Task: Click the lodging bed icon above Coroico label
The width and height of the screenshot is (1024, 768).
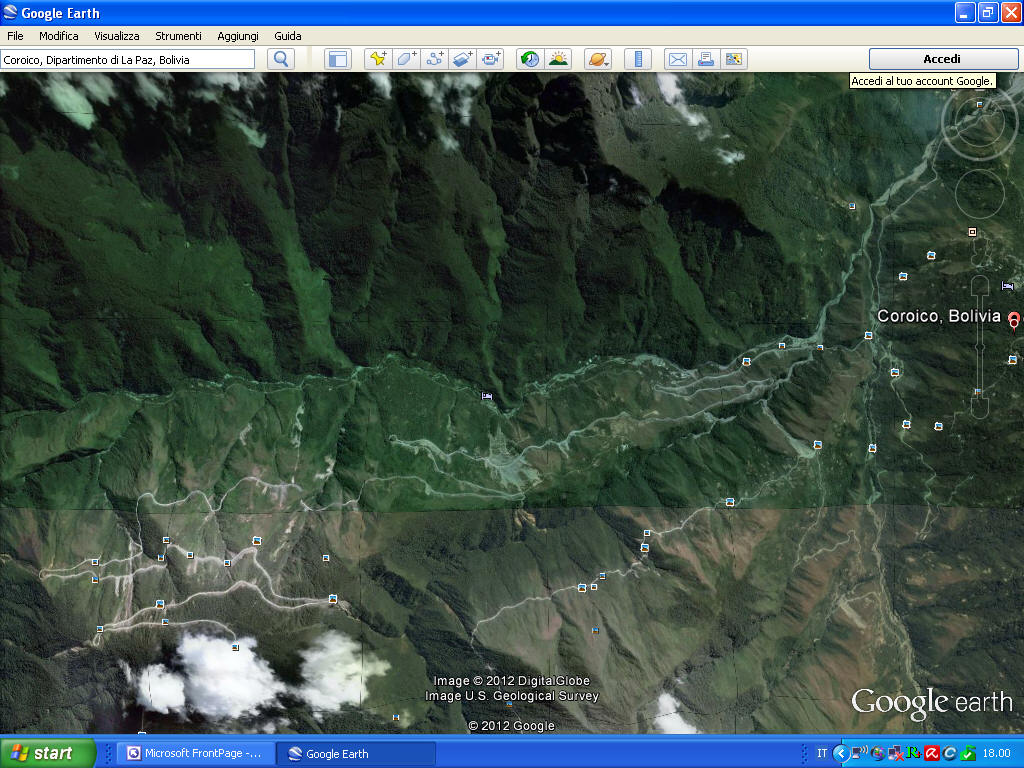Action: click(1007, 286)
